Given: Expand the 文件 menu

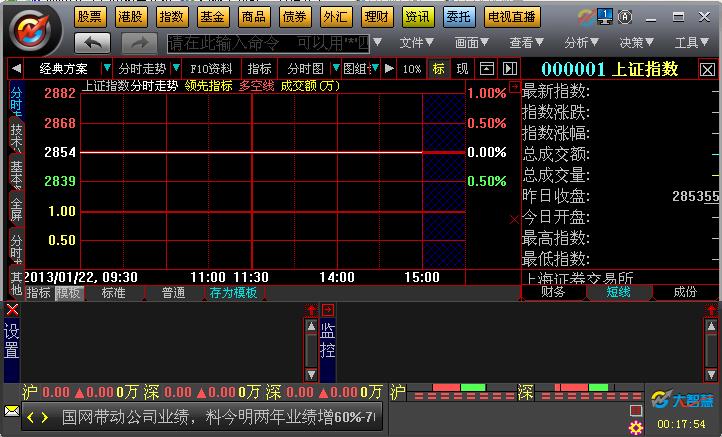Looking at the screenshot, I should (x=417, y=43).
